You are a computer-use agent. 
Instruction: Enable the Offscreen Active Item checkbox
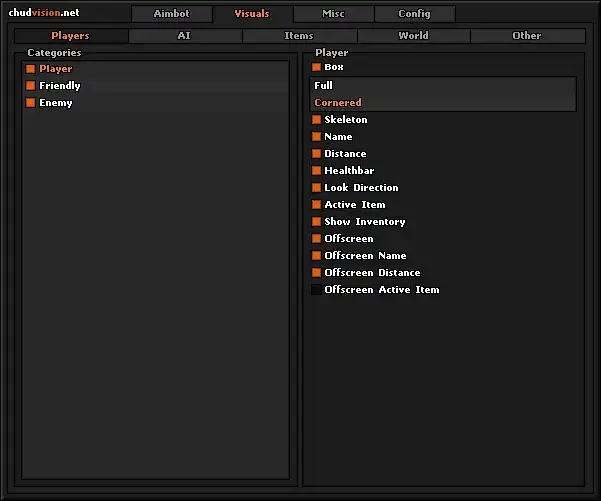click(317, 290)
